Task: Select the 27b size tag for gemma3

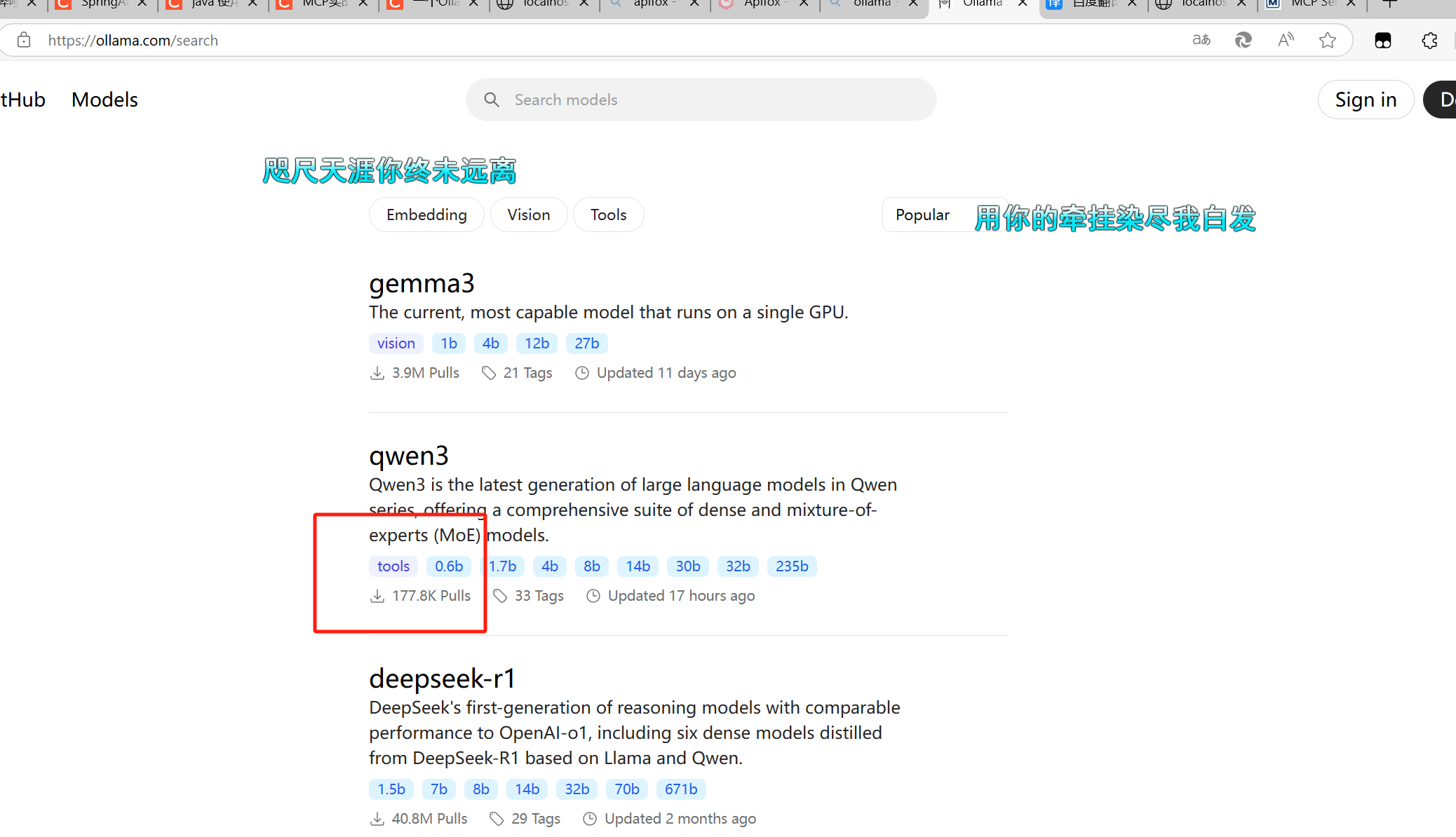Action: [586, 343]
